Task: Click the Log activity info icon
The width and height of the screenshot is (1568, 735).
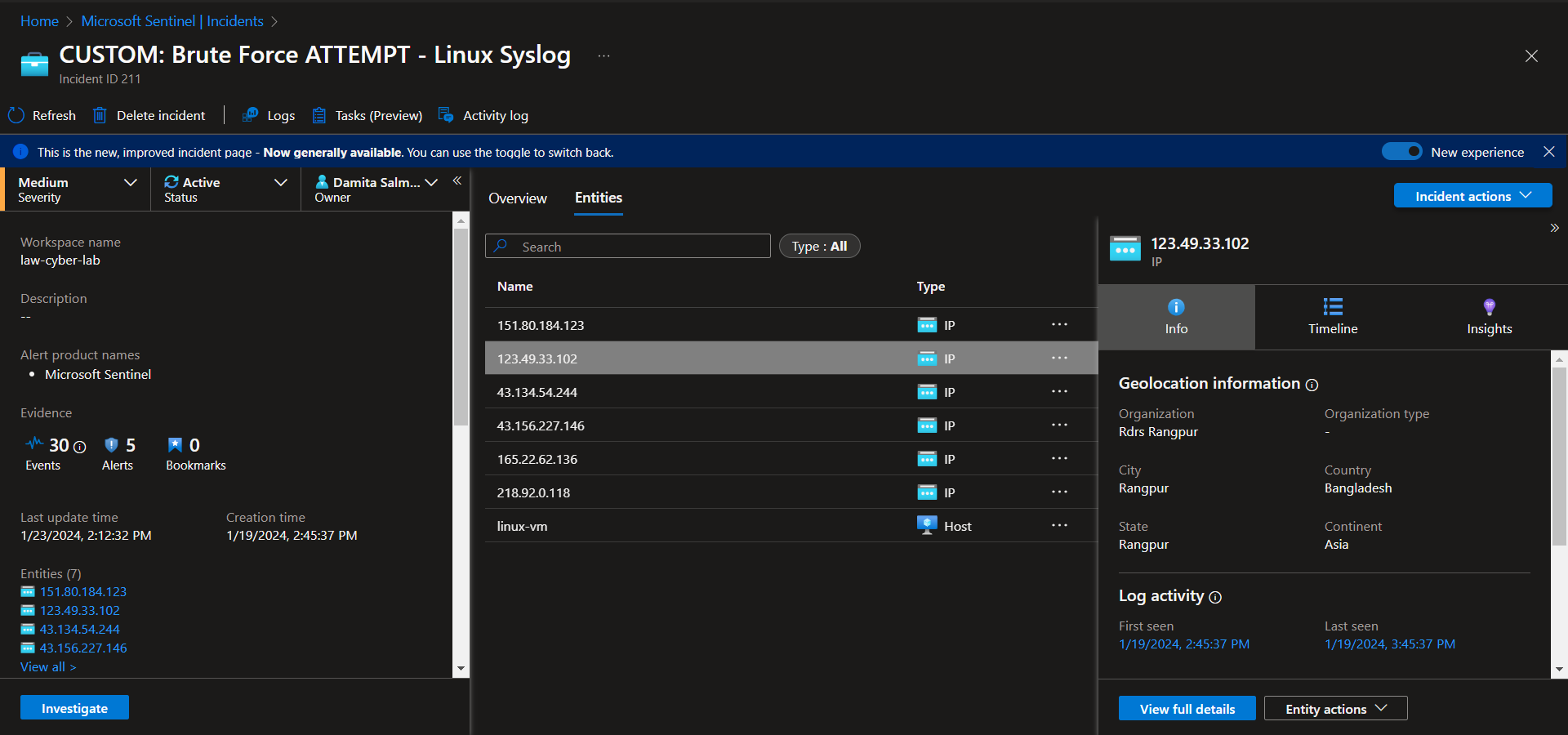Action: (x=1215, y=597)
